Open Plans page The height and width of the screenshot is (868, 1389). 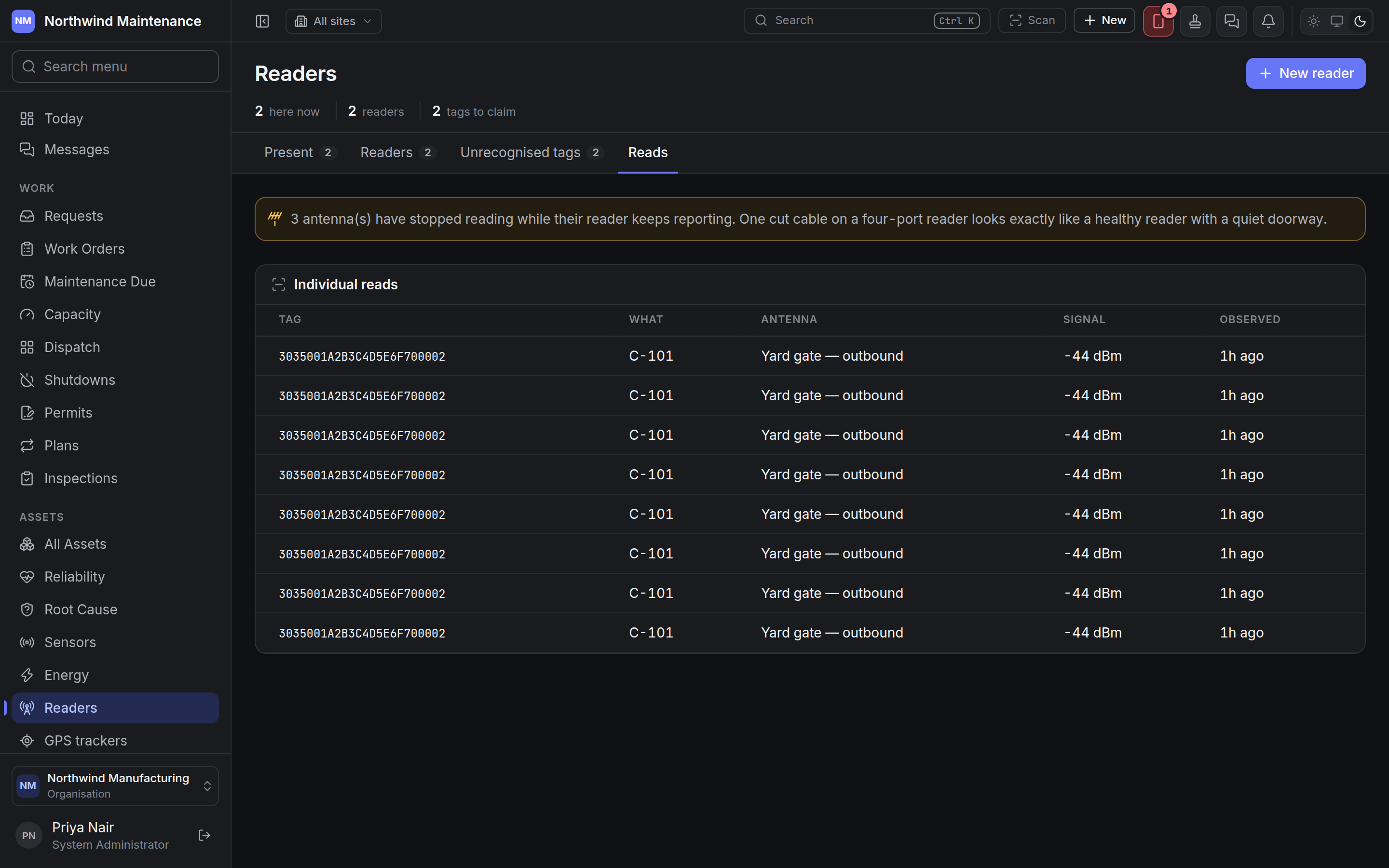point(115,446)
